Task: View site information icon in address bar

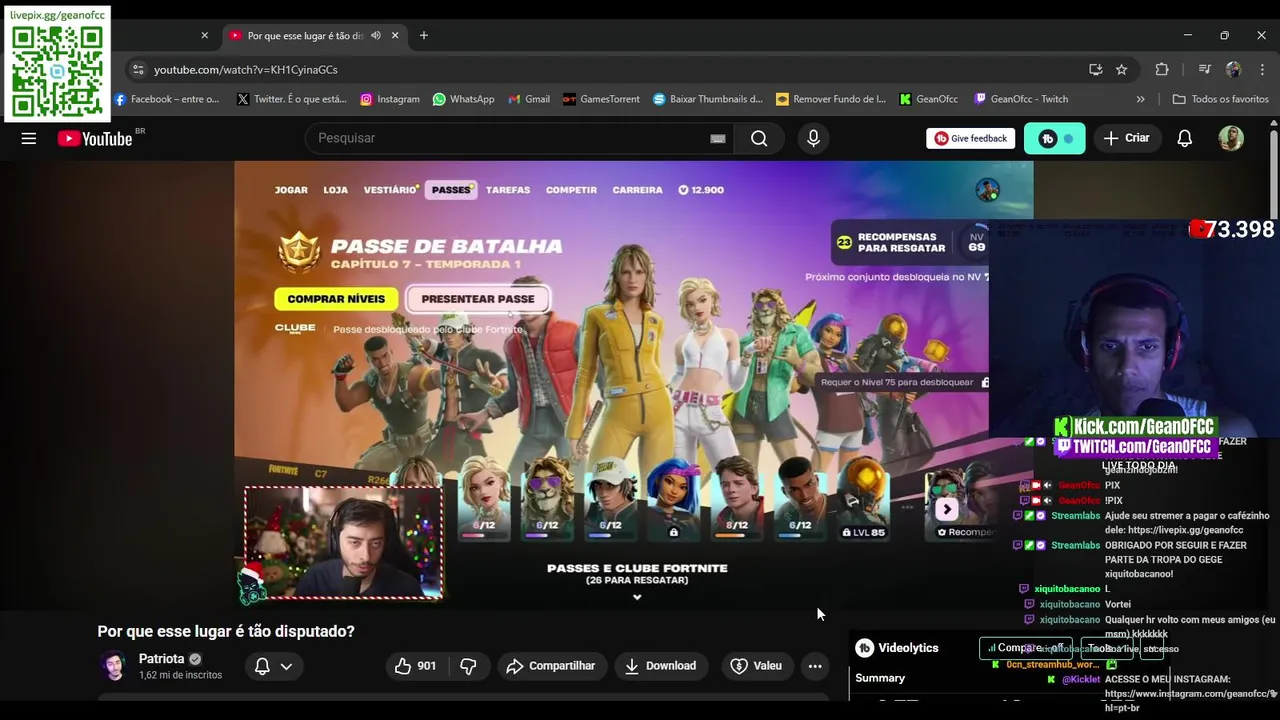Action: pos(138,70)
